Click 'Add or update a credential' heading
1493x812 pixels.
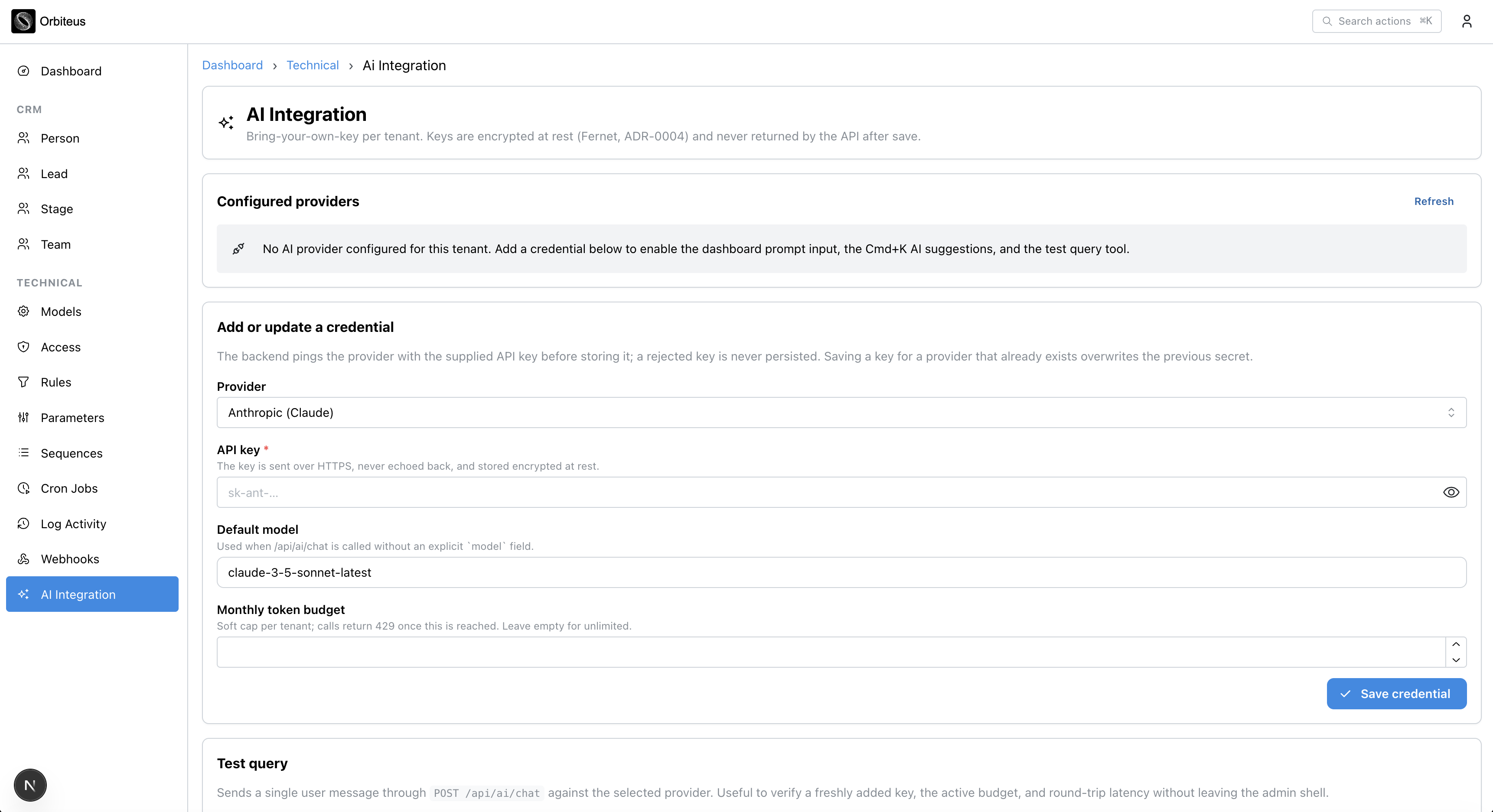(x=306, y=327)
